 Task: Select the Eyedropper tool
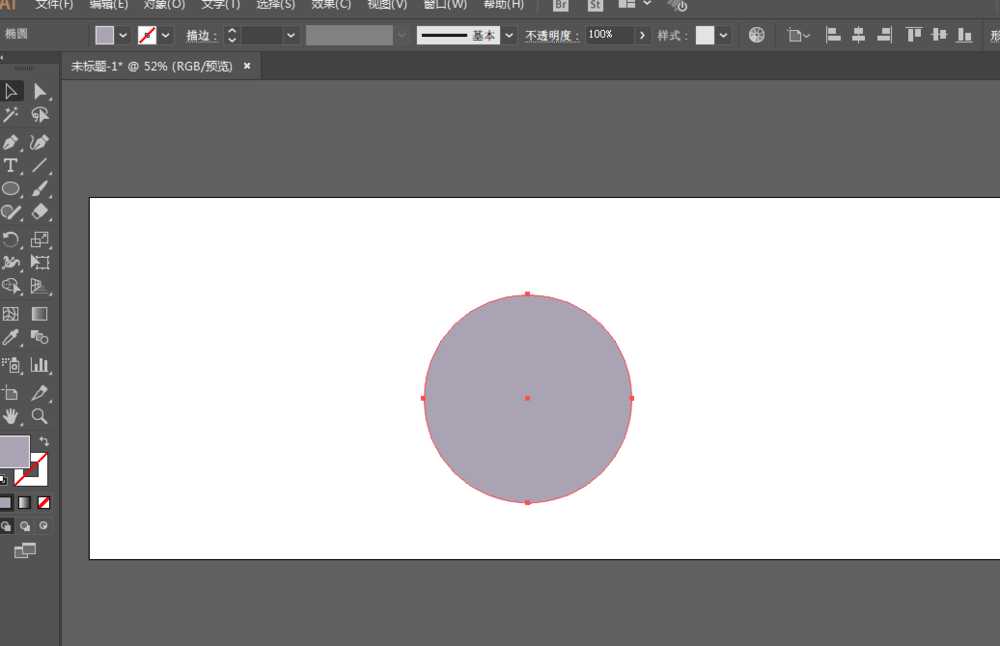click(11, 337)
